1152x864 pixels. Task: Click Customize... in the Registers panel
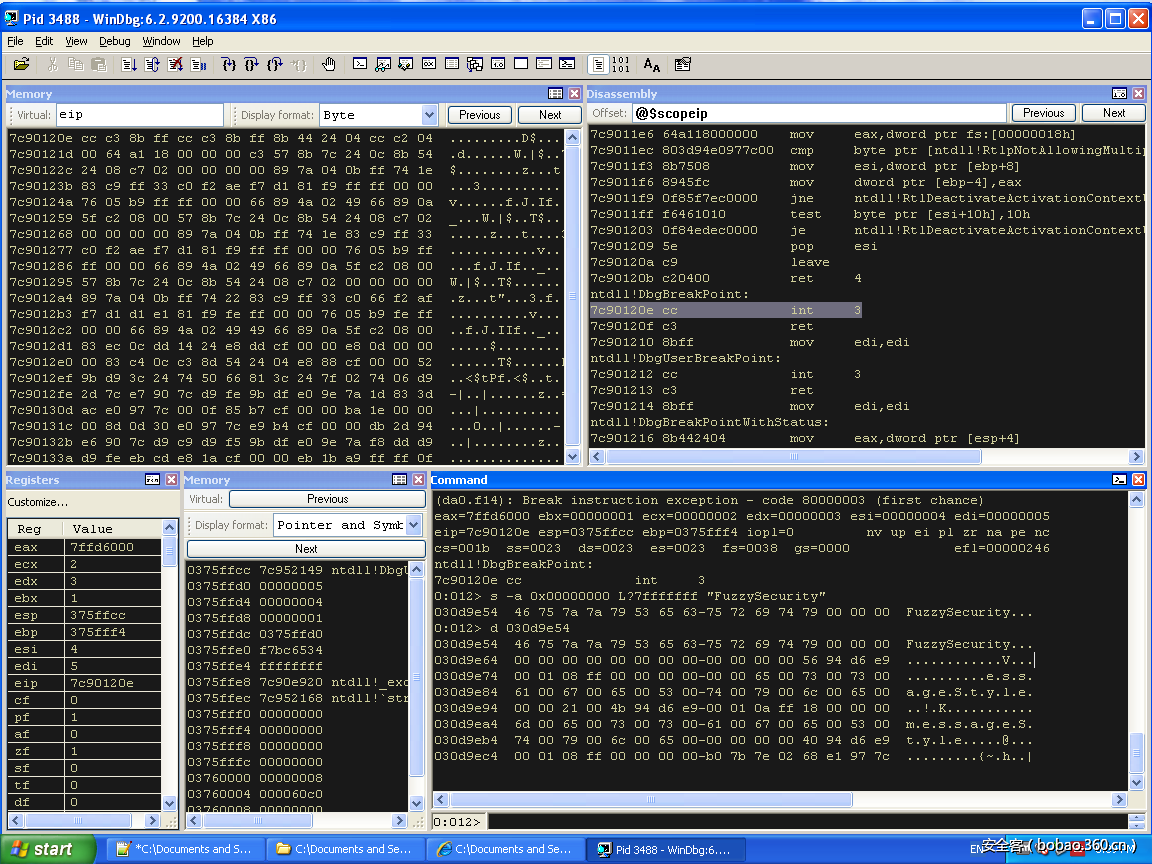coord(38,502)
